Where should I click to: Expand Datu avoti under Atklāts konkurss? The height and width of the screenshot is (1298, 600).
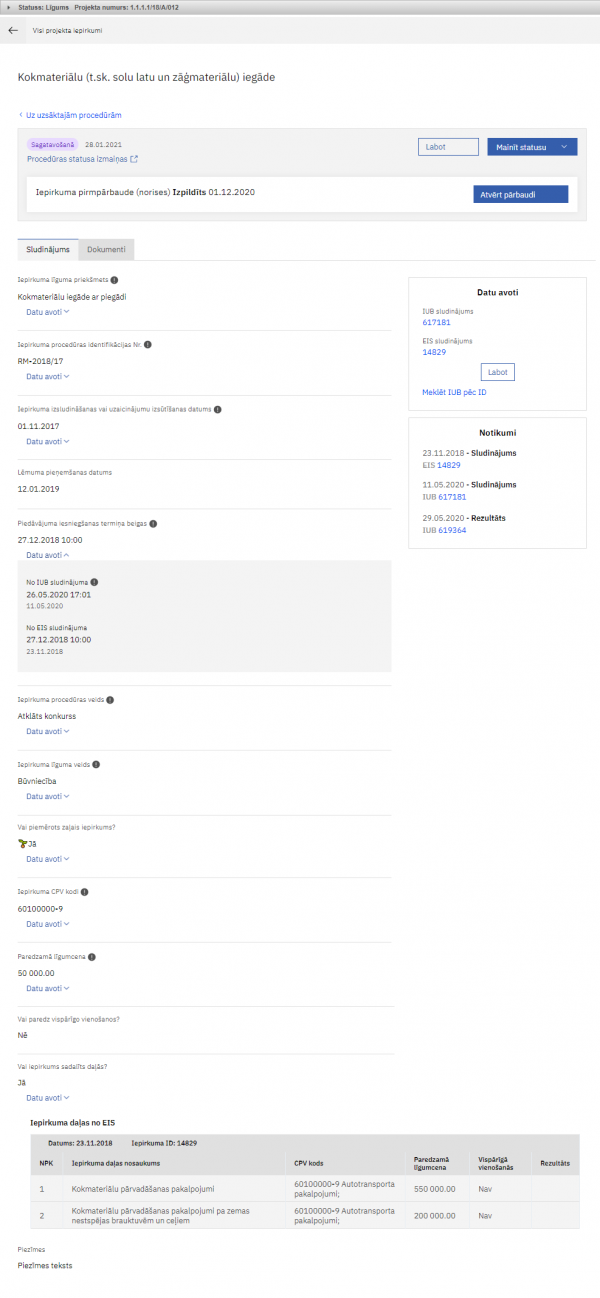click(x=47, y=731)
